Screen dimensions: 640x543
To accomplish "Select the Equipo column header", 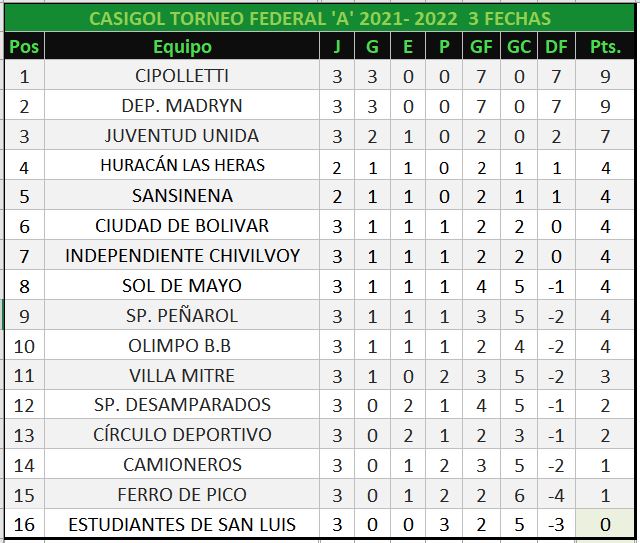I will coord(182,46).
